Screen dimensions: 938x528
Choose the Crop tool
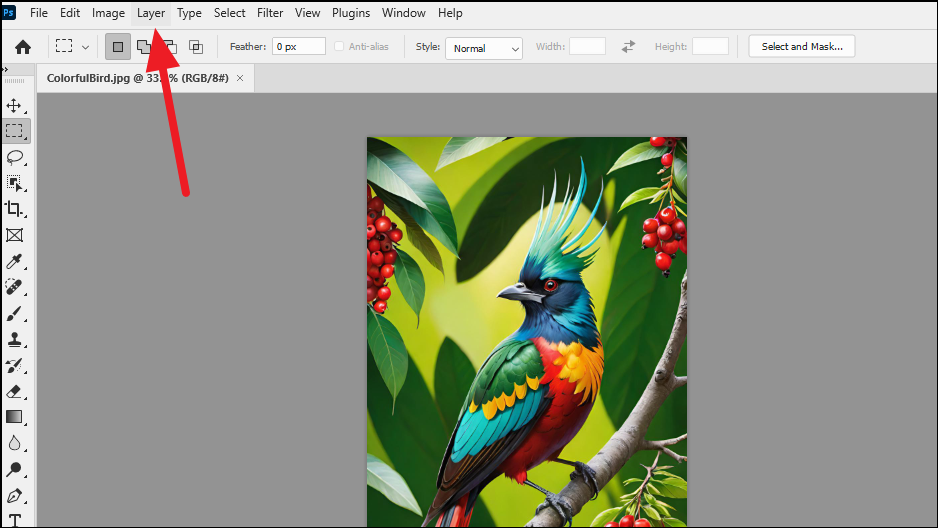(x=14, y=209)
